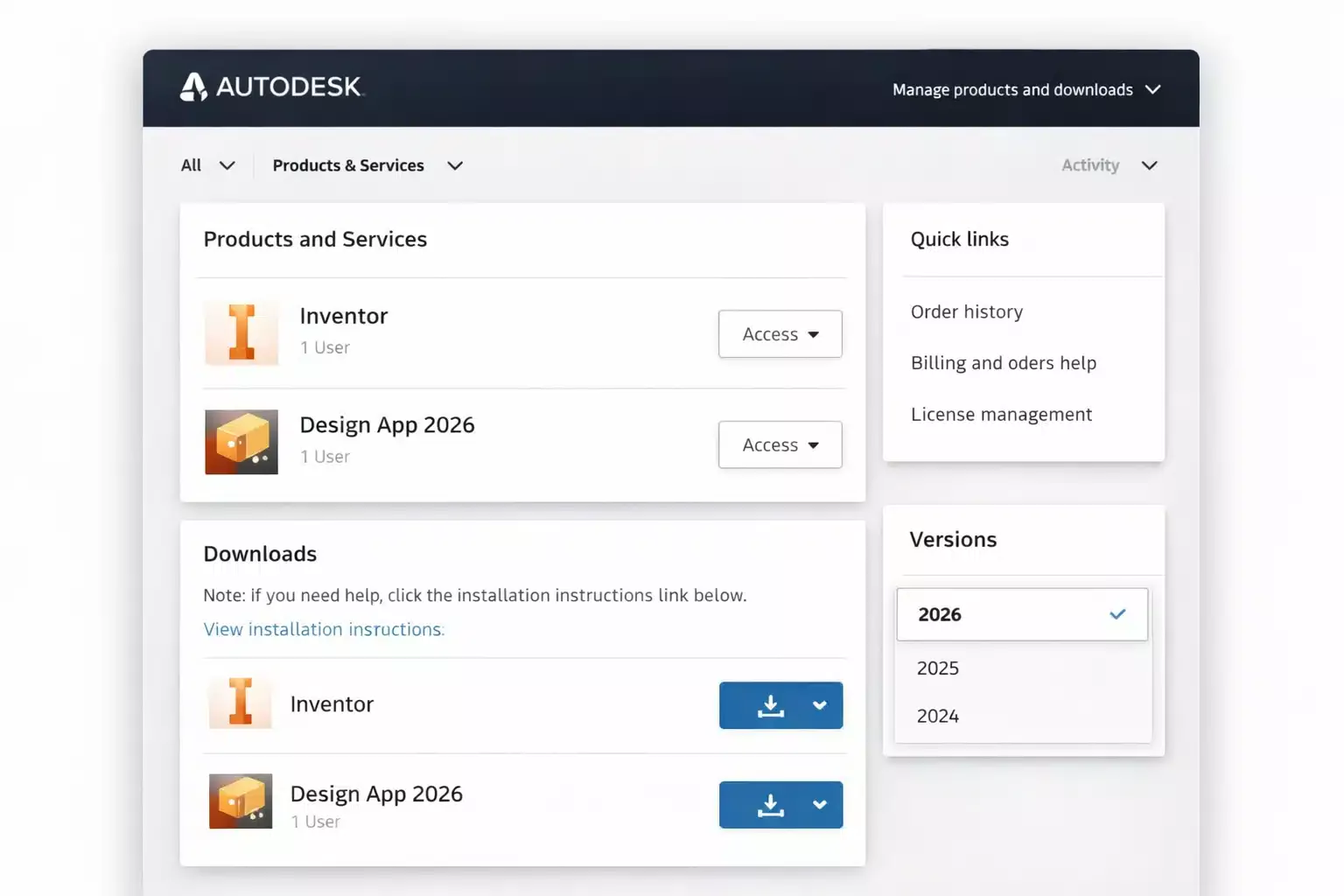Click the Autodesk logo
This screenshot has height=896, width=1344.
pos(271,87)
